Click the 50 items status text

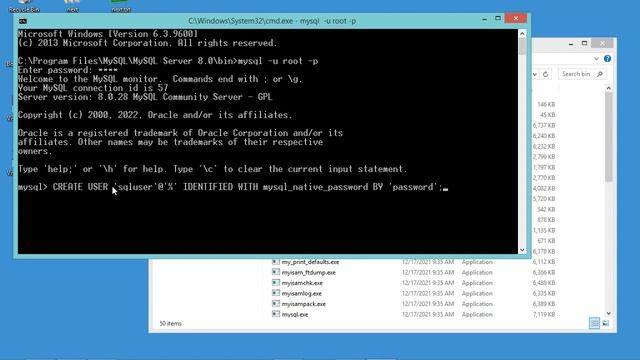click(170, 323)
